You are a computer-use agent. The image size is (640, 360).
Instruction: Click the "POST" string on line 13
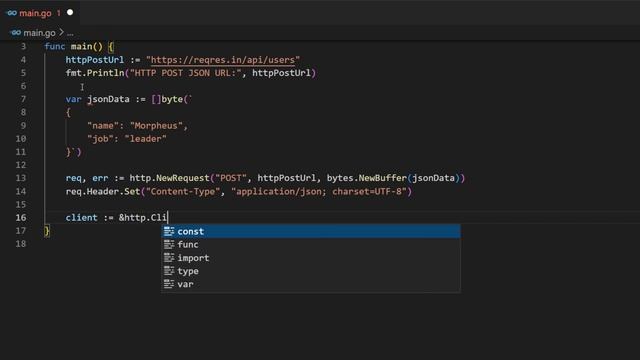231,178
